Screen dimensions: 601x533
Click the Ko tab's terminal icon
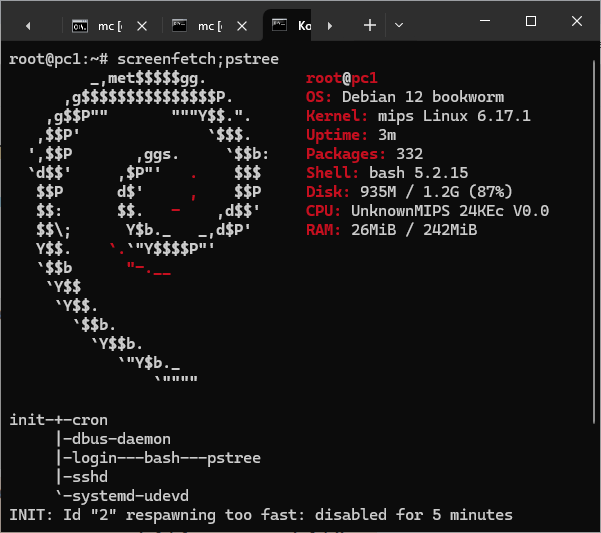[279, 25]
